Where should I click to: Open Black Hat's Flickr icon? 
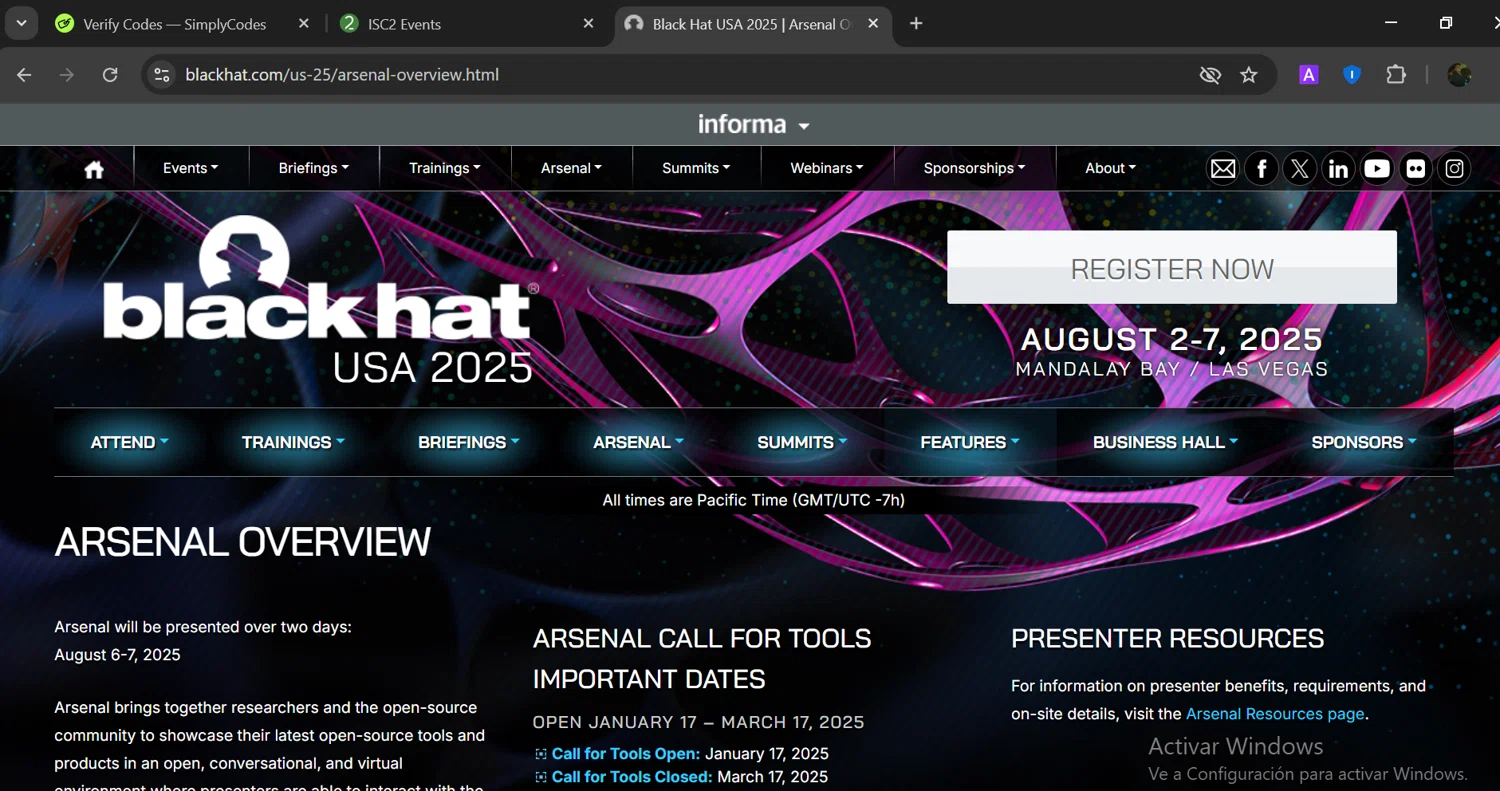pyautogui.click(x=1416, y=169)
